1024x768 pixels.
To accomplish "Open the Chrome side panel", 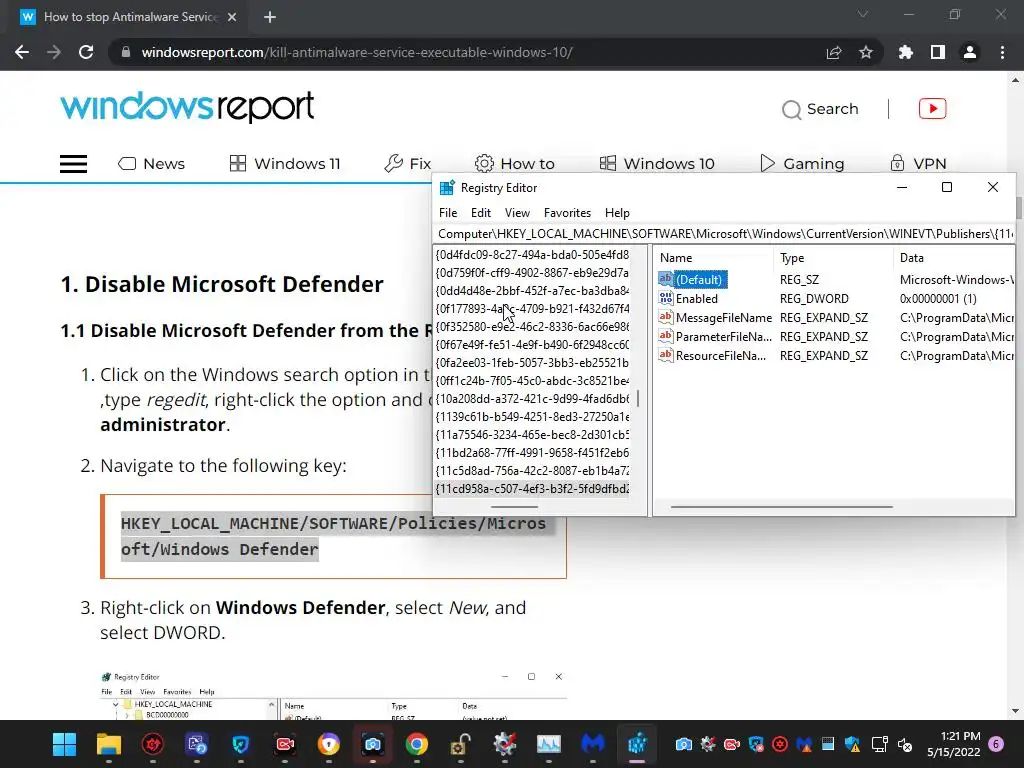I will 938,52.
